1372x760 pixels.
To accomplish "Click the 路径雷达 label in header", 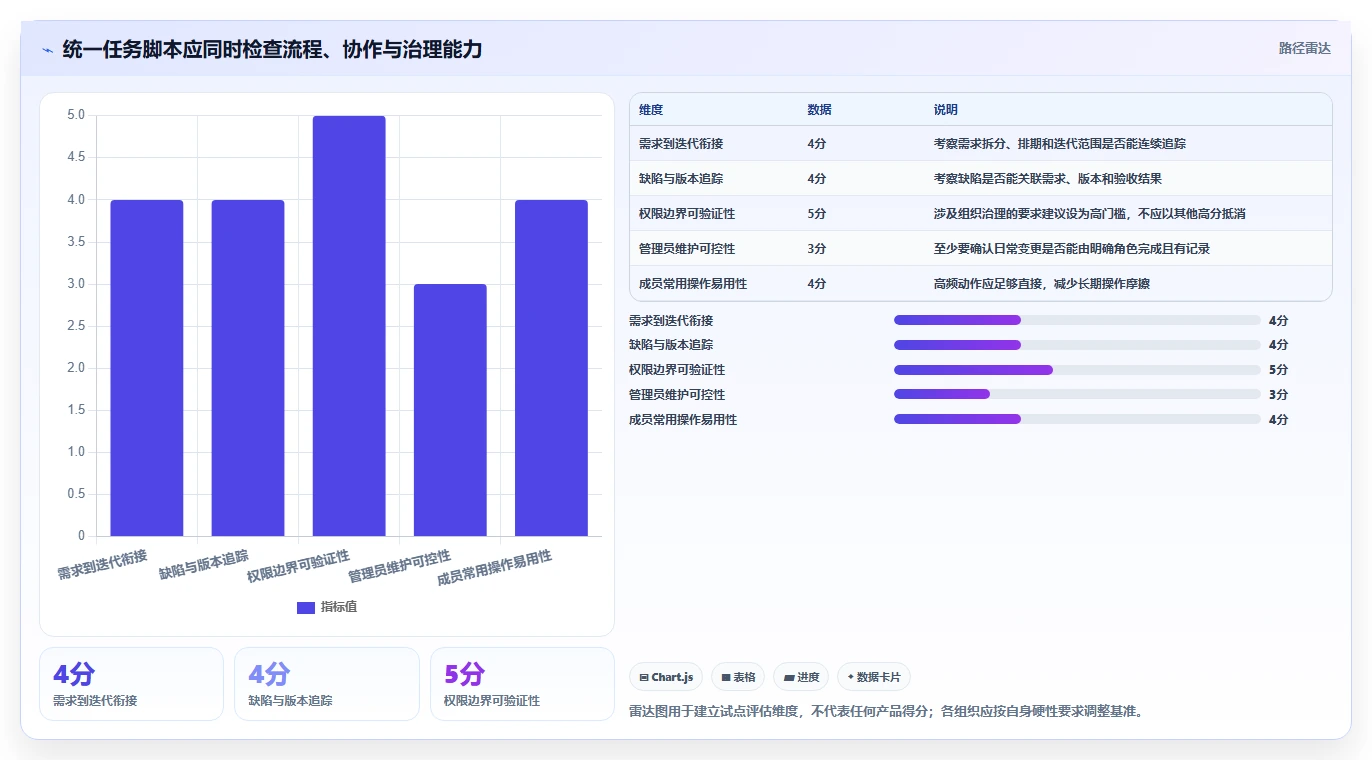I will pos(1305,48).
